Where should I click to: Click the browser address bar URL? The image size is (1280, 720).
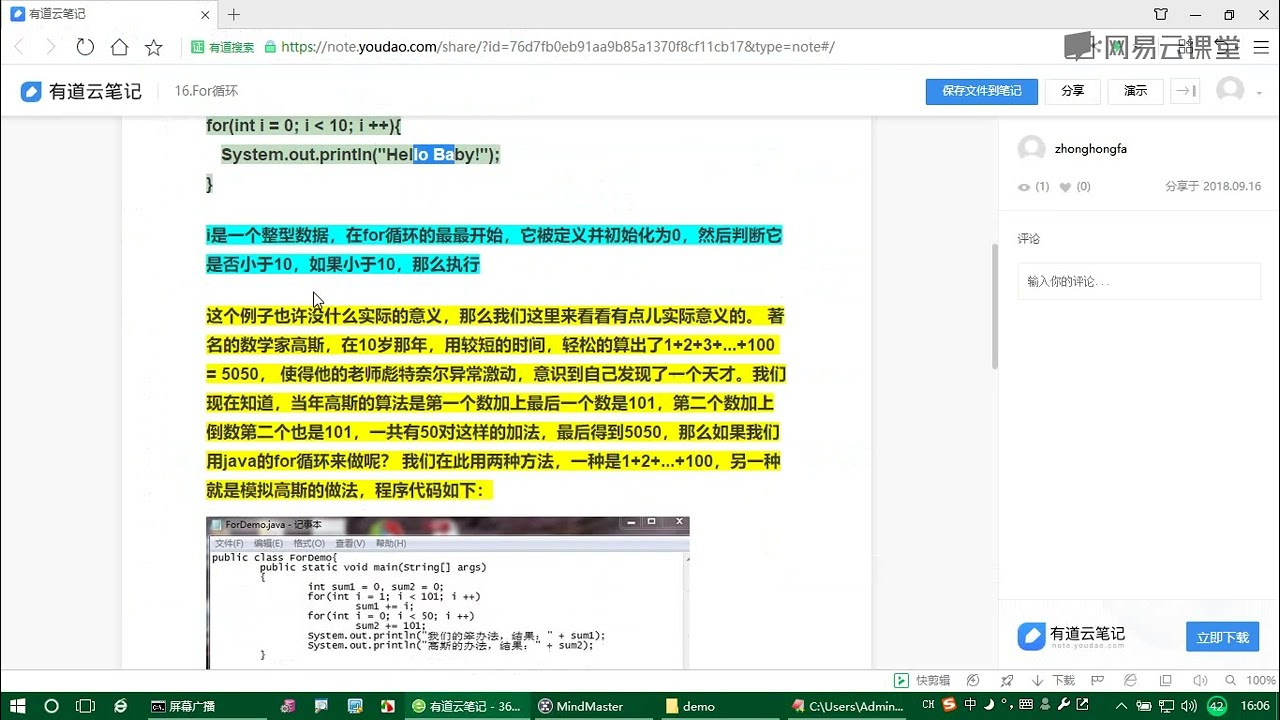[x=558, y=47]
